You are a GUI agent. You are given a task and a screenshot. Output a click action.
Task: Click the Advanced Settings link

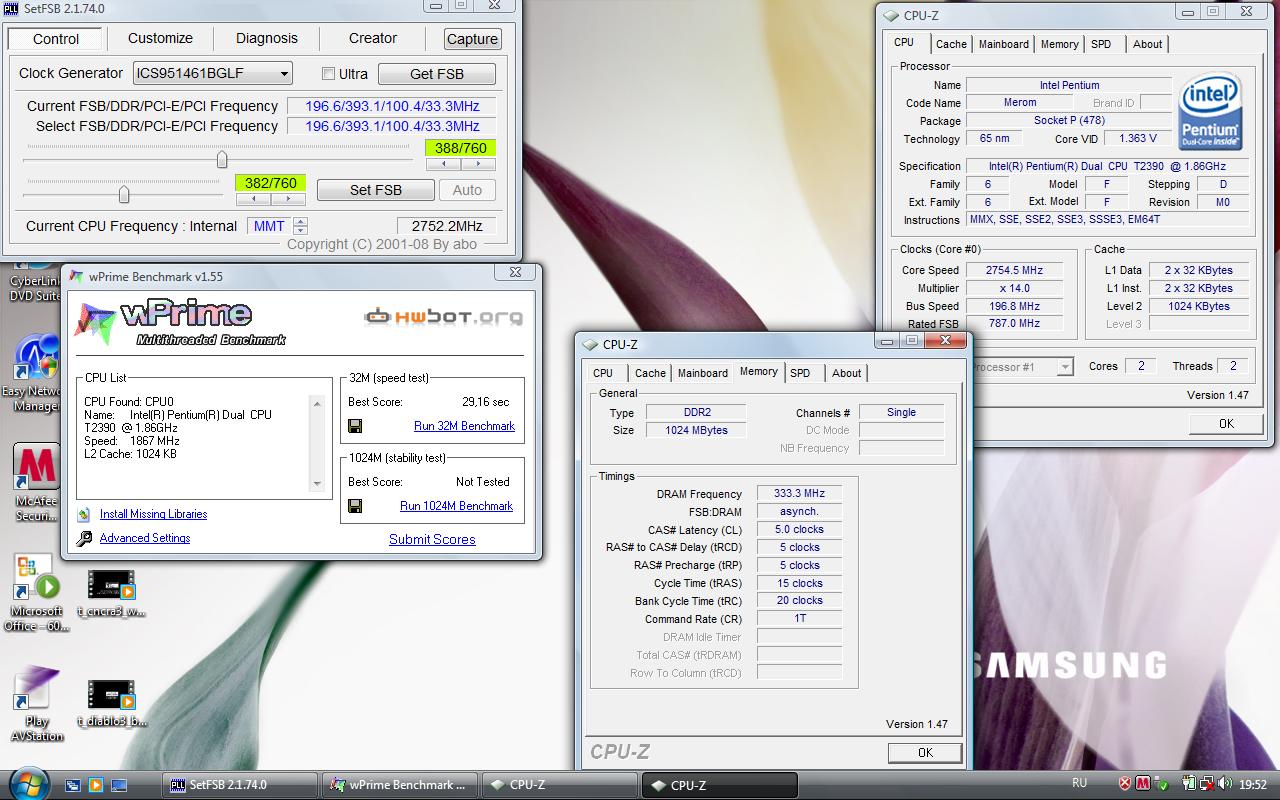145,538
